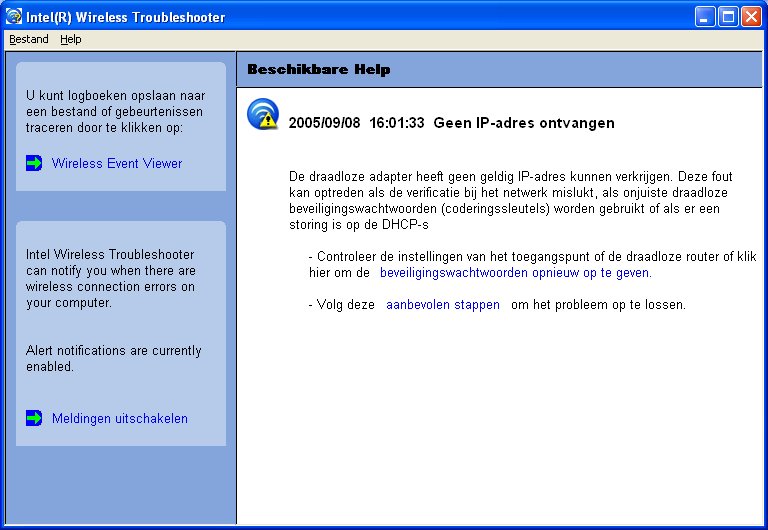Click the Beschikbare Help header
The height and width of the screenshot is (530, 768).
tap(319, 70)
